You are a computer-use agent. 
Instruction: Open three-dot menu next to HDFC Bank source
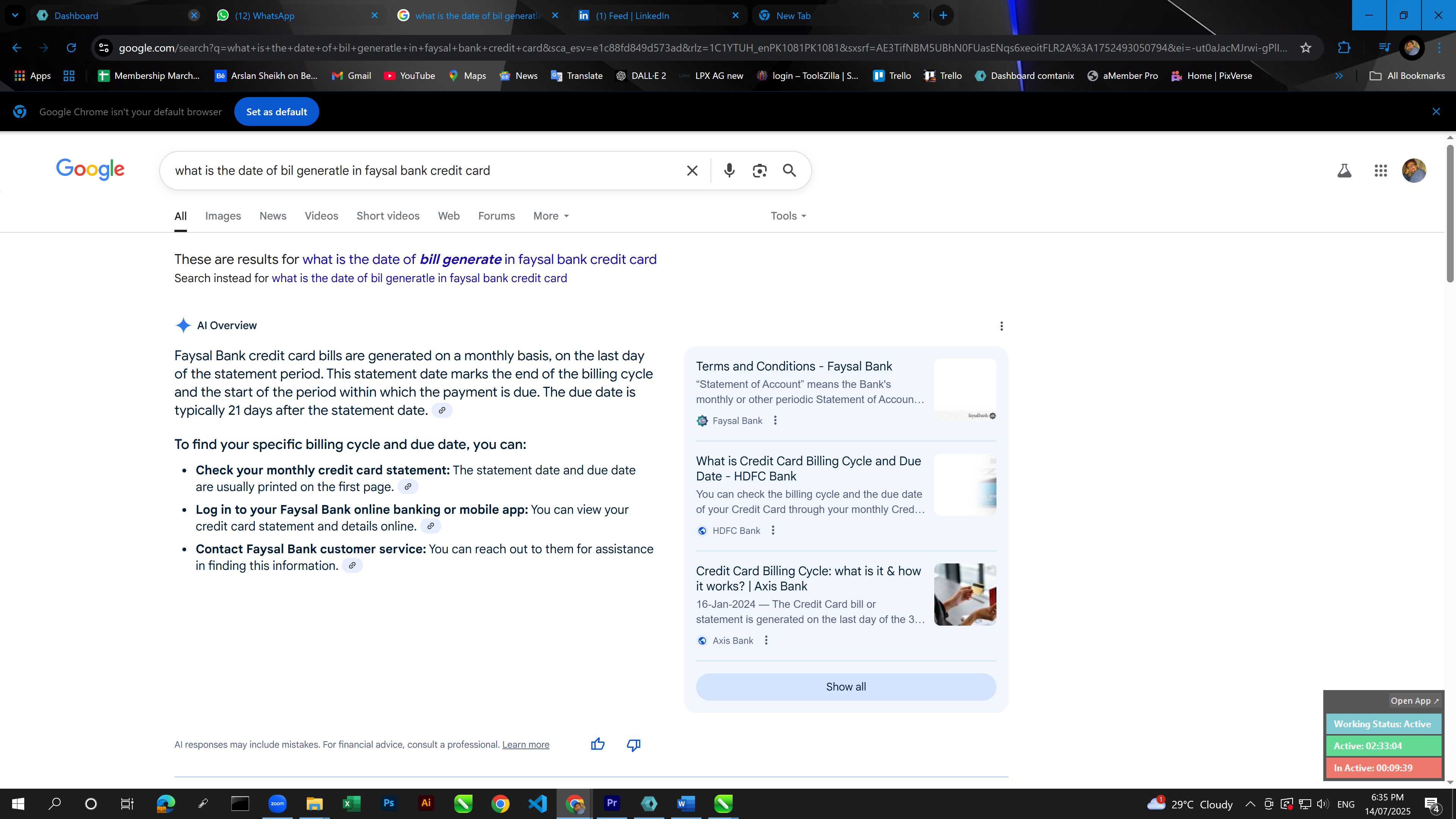click(773, 530)
